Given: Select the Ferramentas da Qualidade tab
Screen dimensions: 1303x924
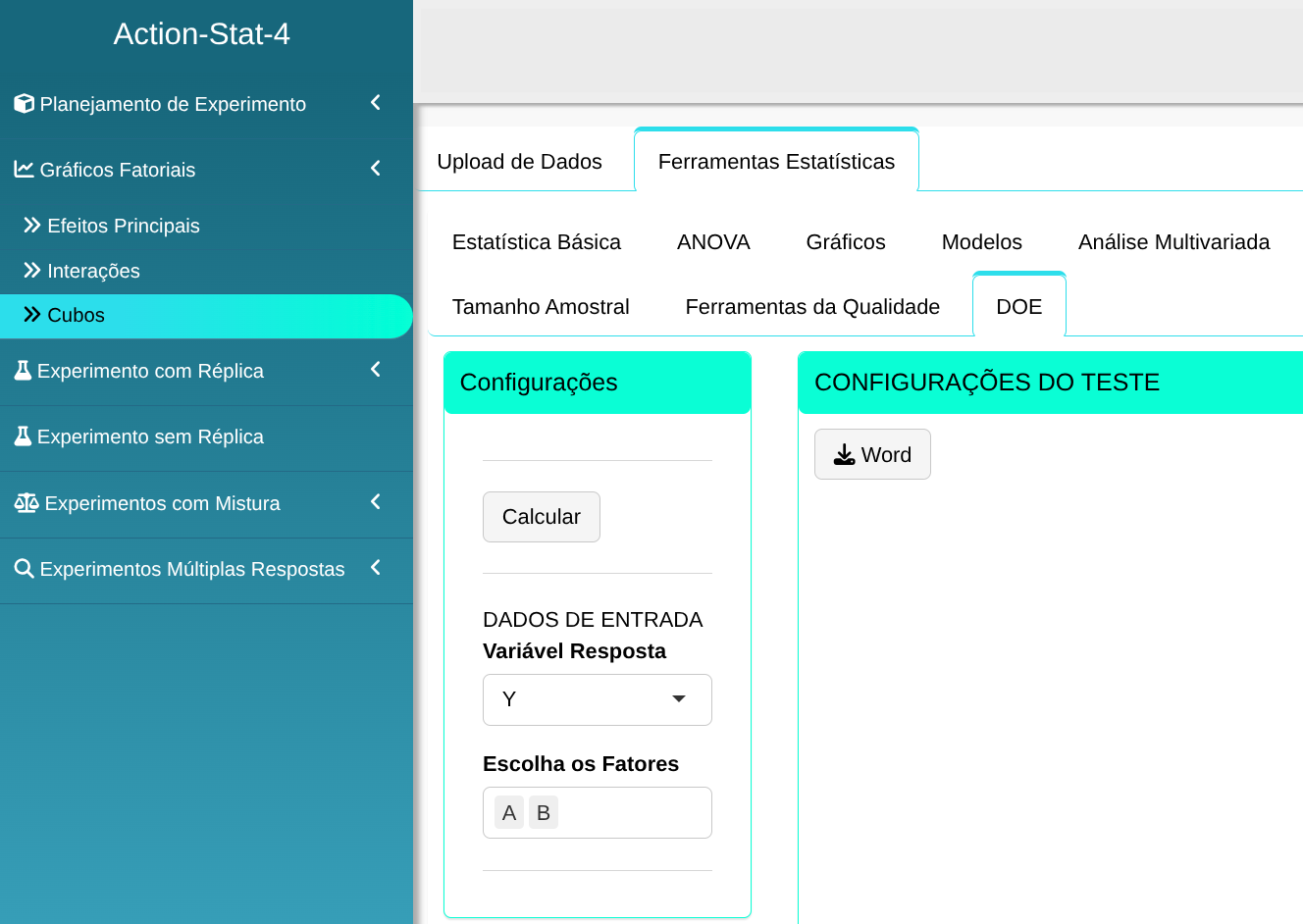Looking at the screenshot, I should tap(811, 307).
